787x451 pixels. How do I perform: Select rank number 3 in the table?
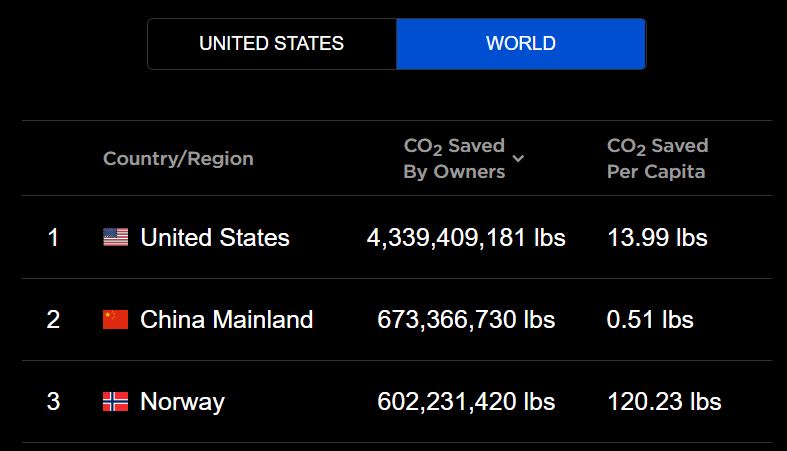[53, 401]
